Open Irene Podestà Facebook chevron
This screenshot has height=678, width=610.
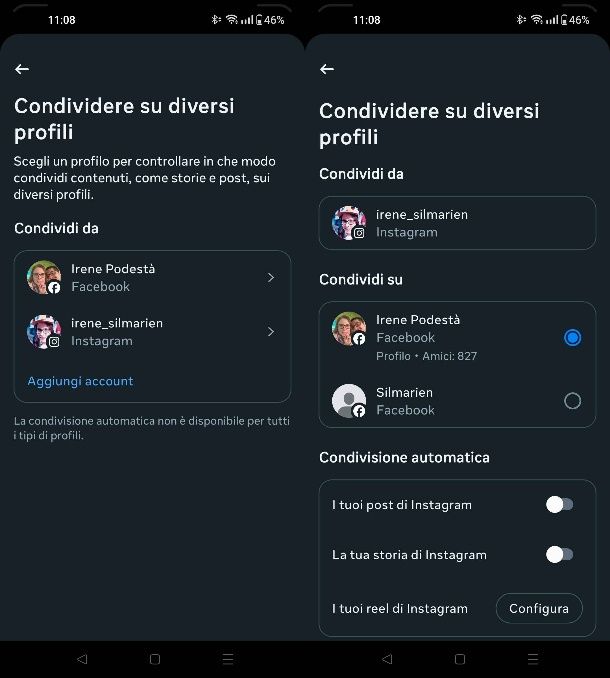click(271, 278)
